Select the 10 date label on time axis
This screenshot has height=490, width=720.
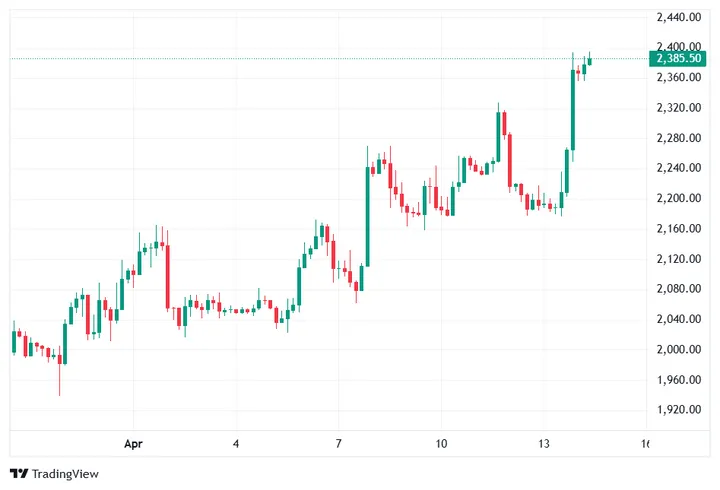441,443
